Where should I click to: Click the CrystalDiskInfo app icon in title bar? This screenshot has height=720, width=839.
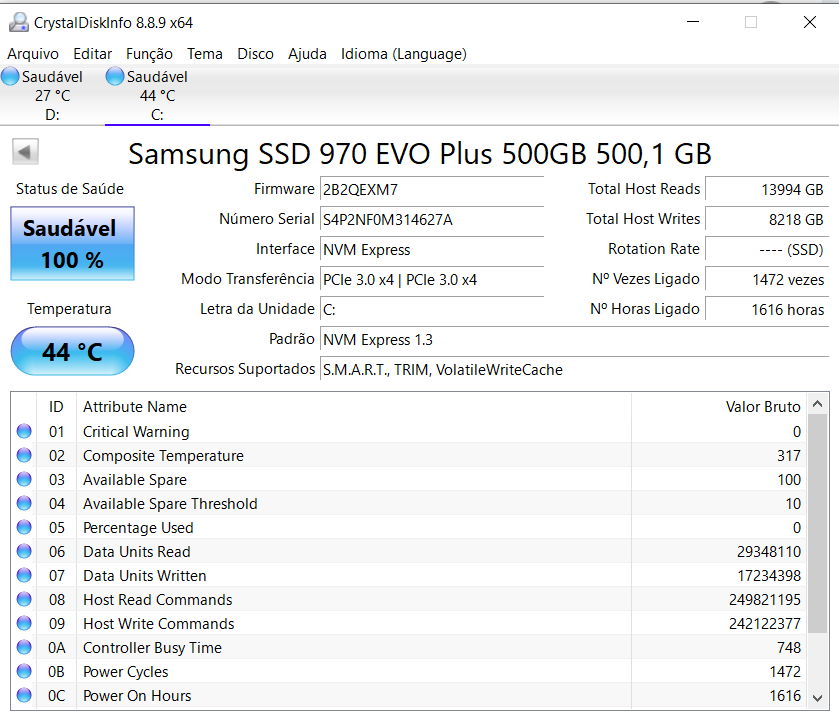pyautogui.click(x=19, y=22)
